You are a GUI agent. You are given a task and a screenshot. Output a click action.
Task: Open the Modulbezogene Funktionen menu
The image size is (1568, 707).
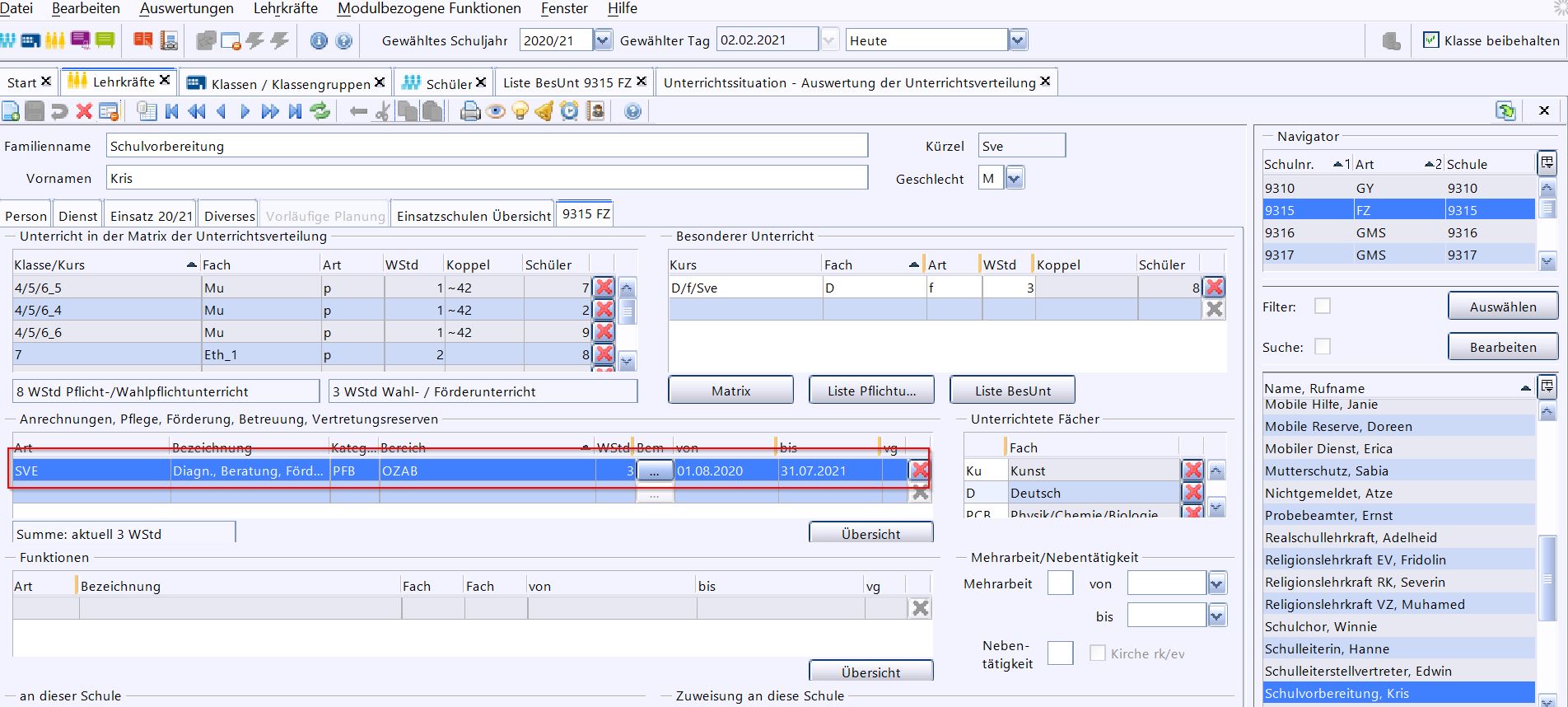click(x=429, y=8)
